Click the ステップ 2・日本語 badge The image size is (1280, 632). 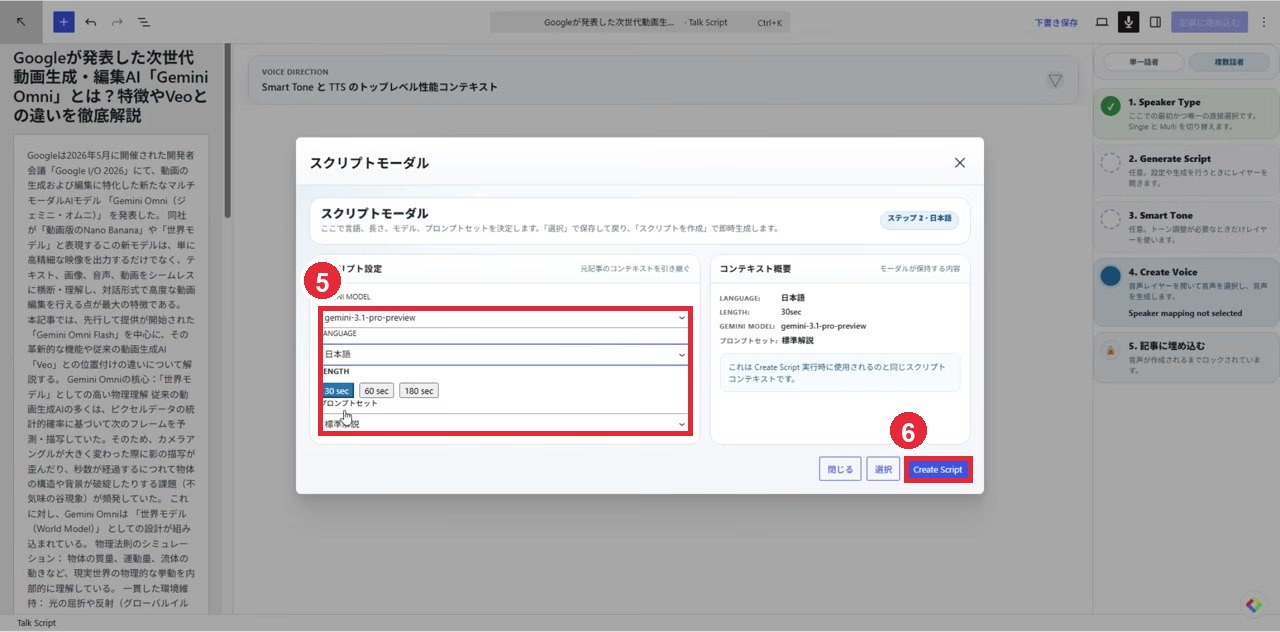tap(919, 218)
